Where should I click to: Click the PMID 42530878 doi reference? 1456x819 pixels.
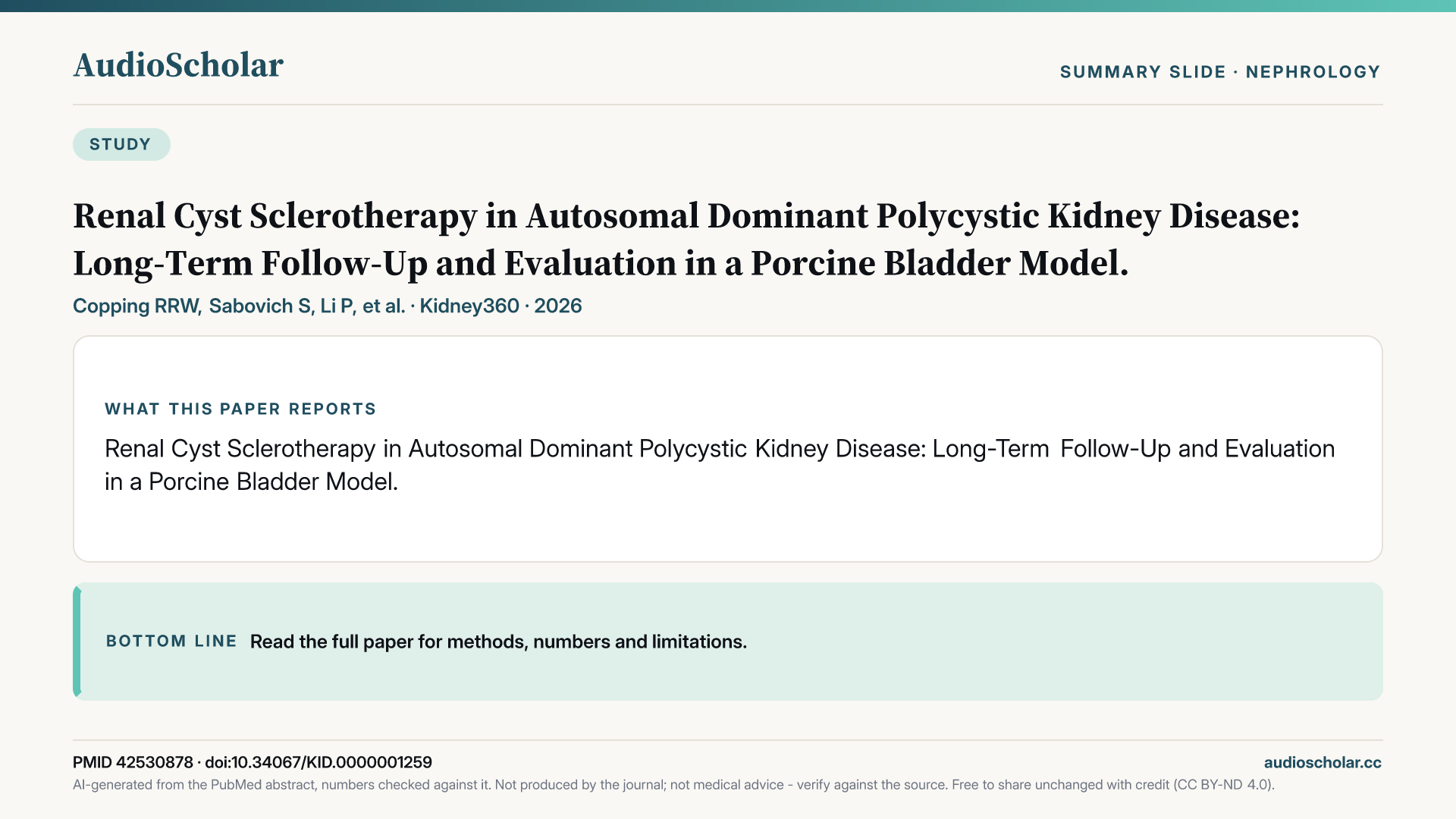pos(253,762)
